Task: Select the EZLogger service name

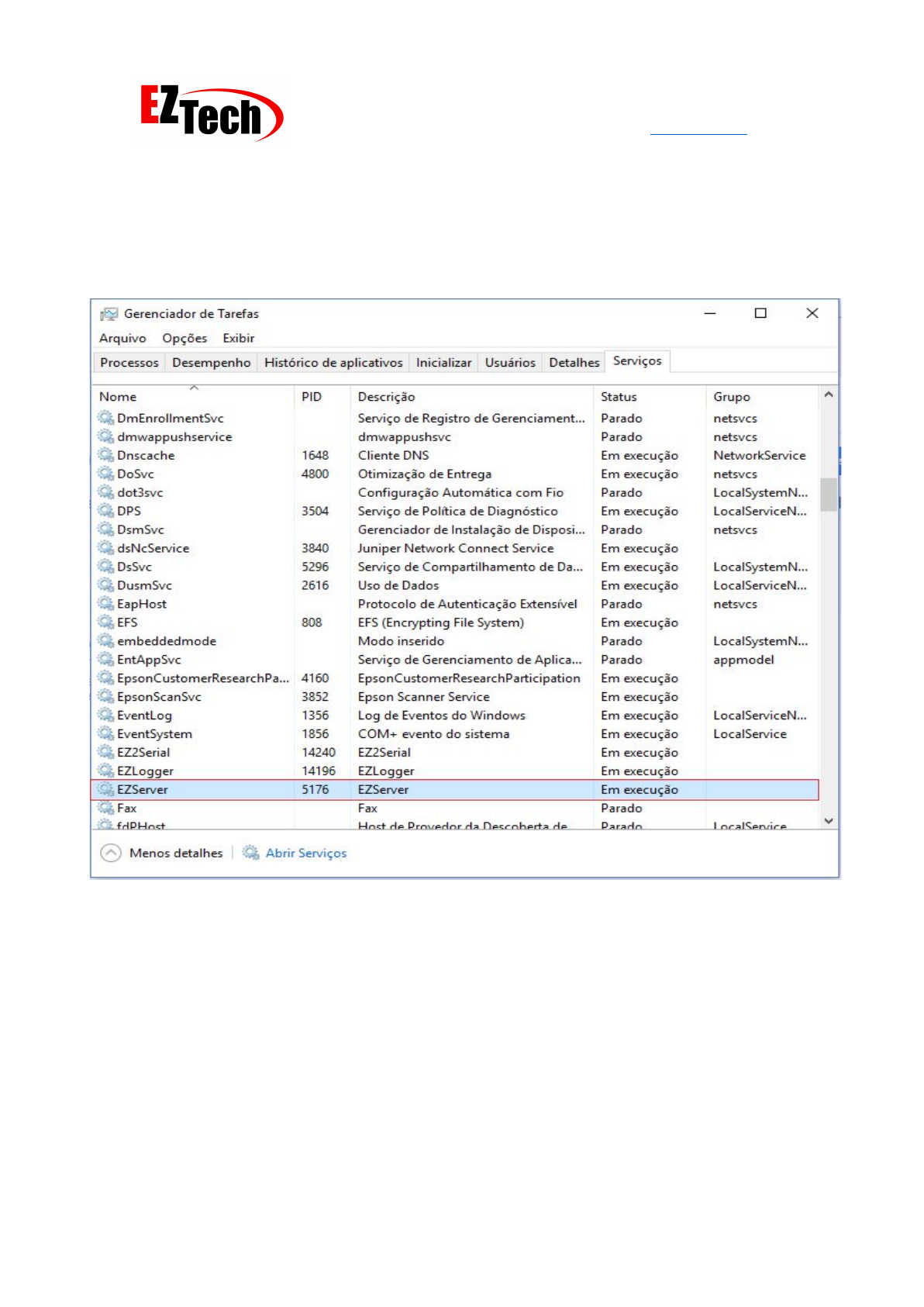Action: point(145,771)
